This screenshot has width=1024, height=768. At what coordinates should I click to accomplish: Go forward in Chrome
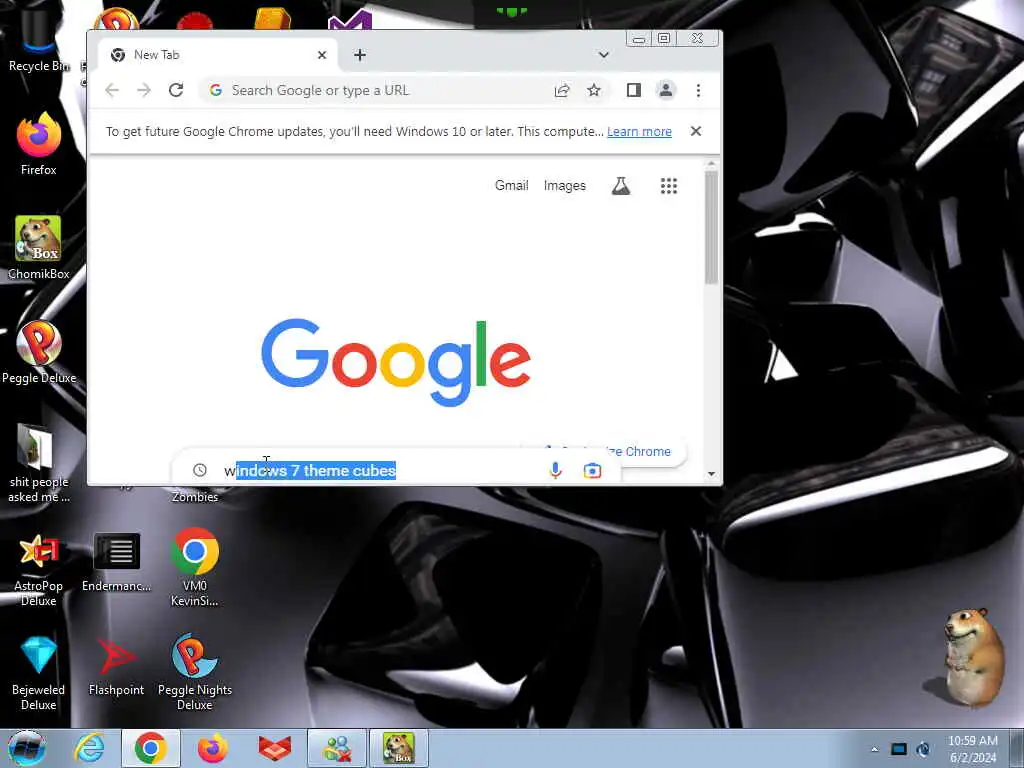pos(144,90)
